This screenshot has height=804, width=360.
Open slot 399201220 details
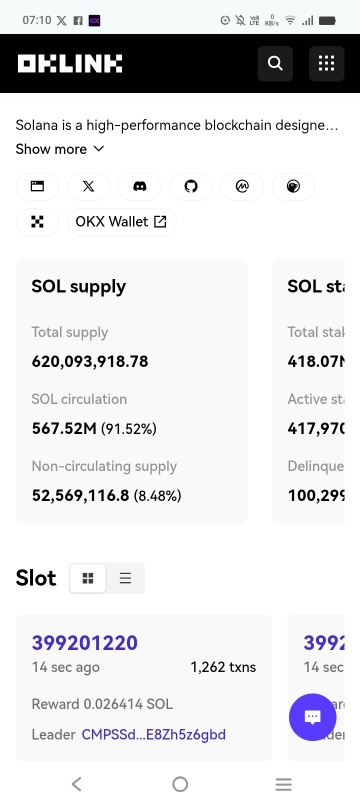[x=85, y=642]
